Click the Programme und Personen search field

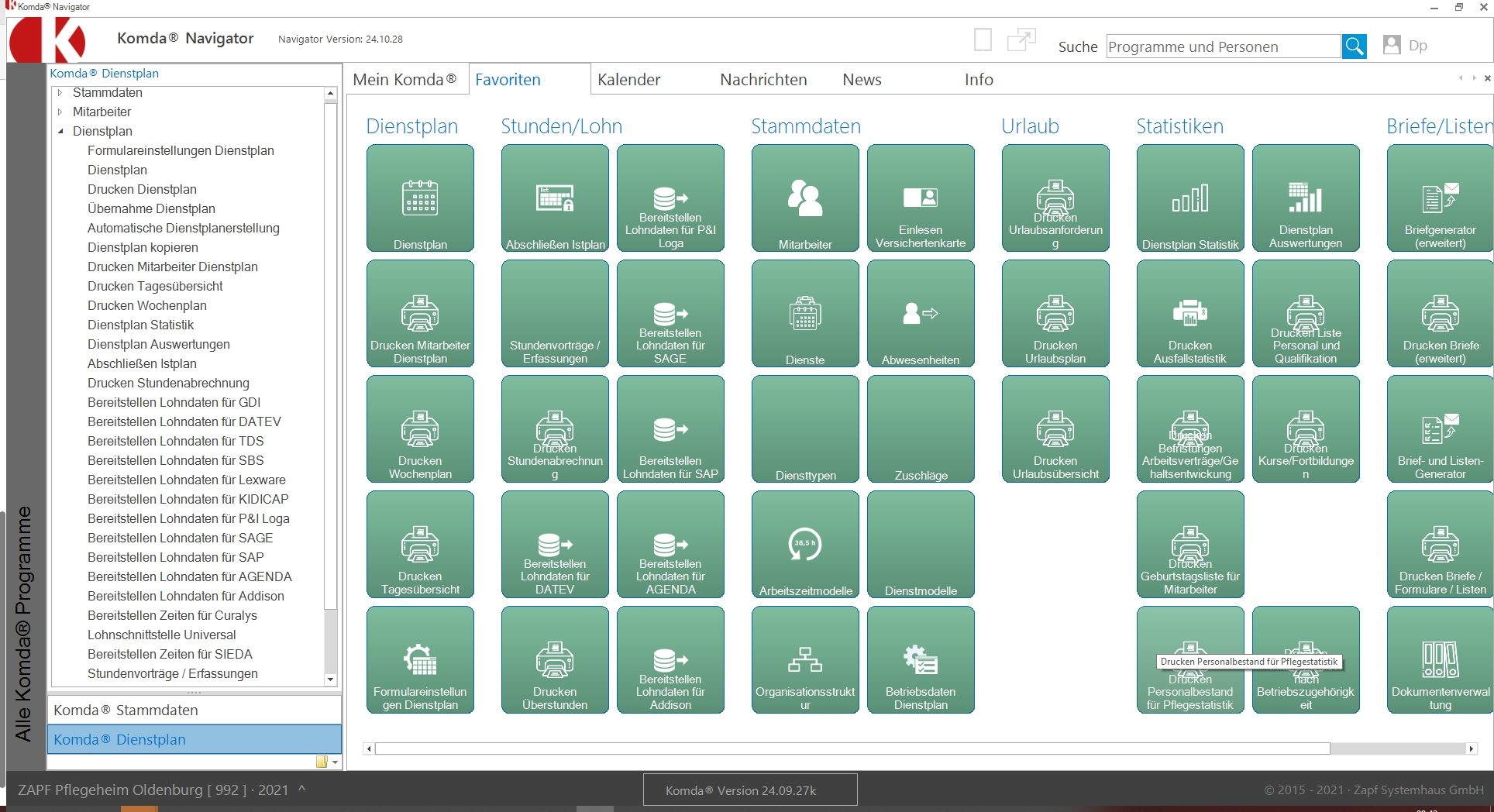tap(1223, 46)
